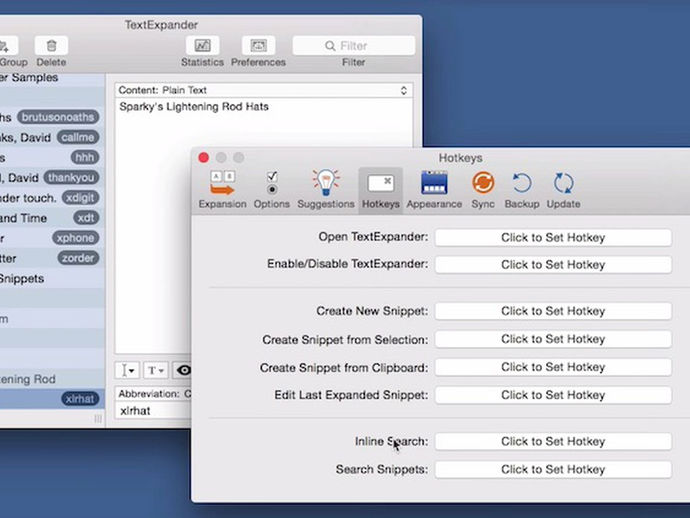Open the Update preferences pane
Viewport: 690px width, 518px height.
tap(563, 189)
